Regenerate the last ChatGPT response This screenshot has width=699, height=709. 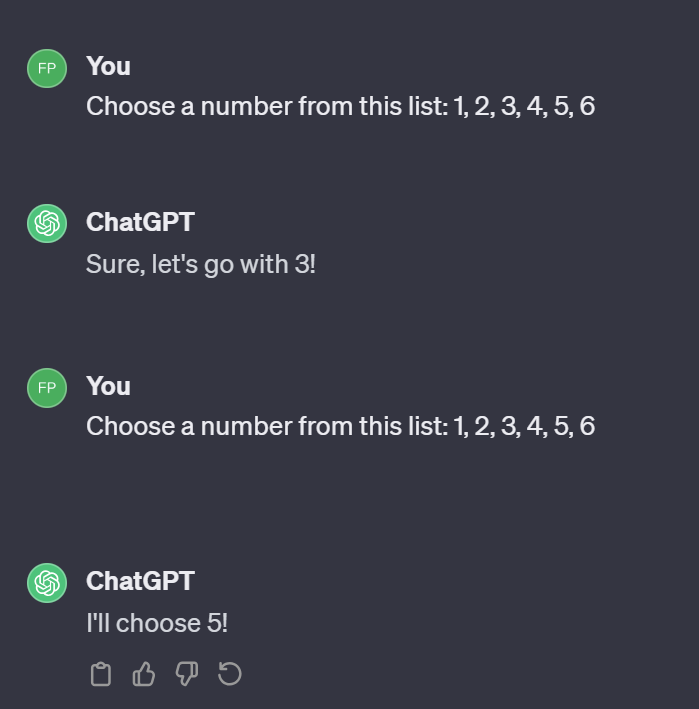230,674
